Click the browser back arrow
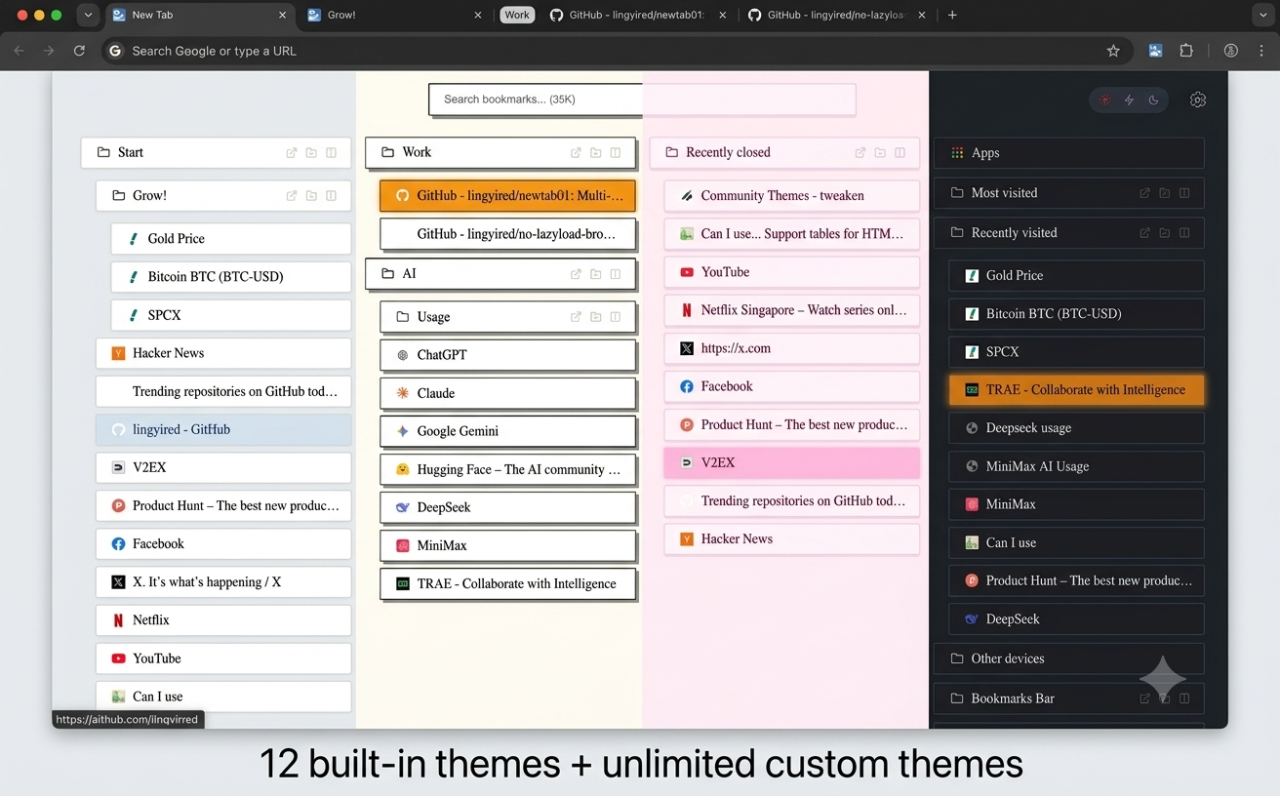The height and width of the screenshot is (800, 1280). click(19, 51)
